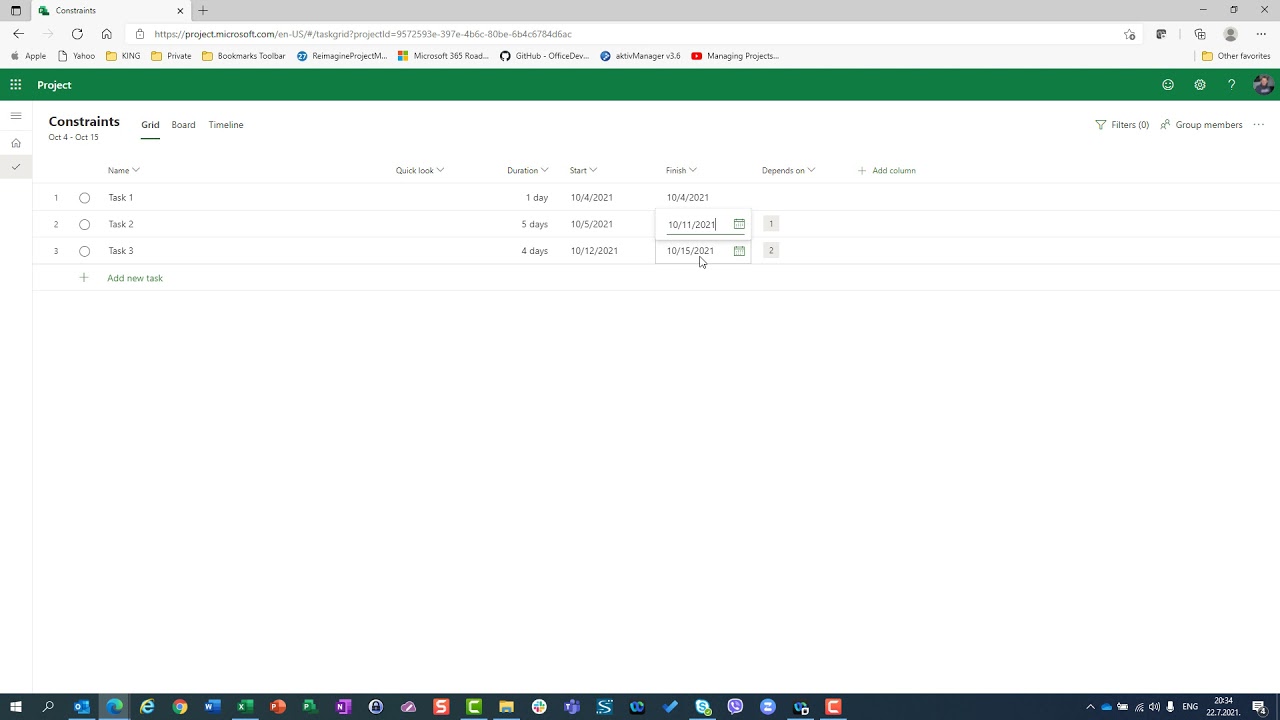Open Word from the taskbar
Image resolution: width=1280 pixels, height=720 pixels.
pyautogui.click(x=212, y=707)
